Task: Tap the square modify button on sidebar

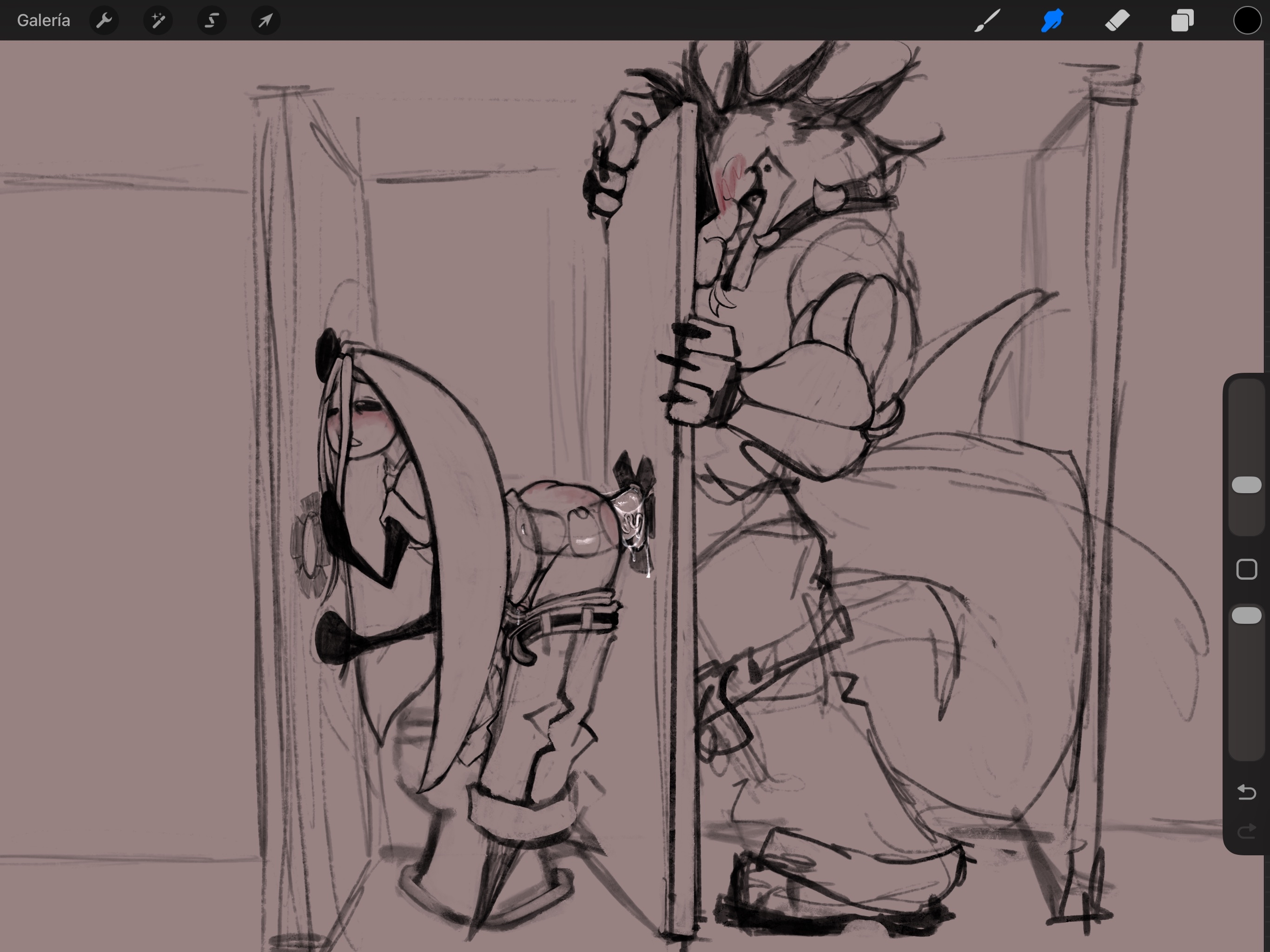Action: tap(1246, 569)
